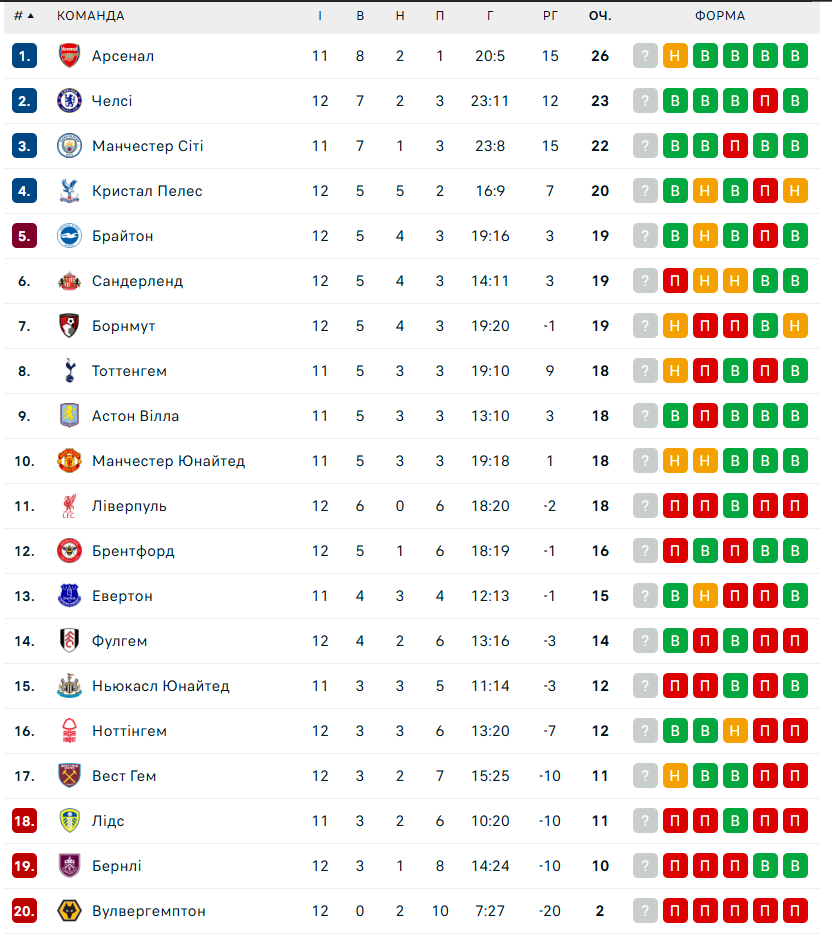832x936 pixels.
Task: Click Arsenal's orange Н draw form badge
Action: [675, 56]
